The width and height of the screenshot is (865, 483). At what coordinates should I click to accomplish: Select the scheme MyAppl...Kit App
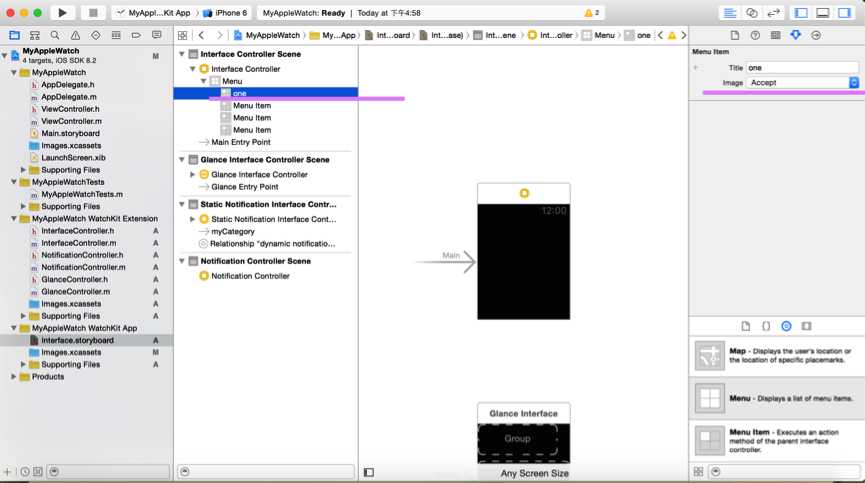click(x=154, y=13)
